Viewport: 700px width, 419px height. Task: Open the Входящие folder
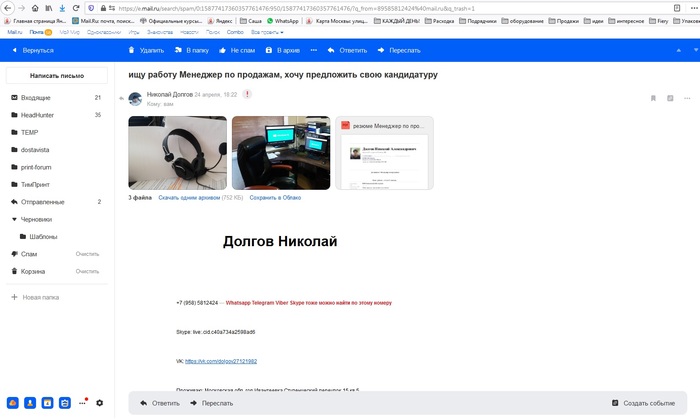[57, 97]
